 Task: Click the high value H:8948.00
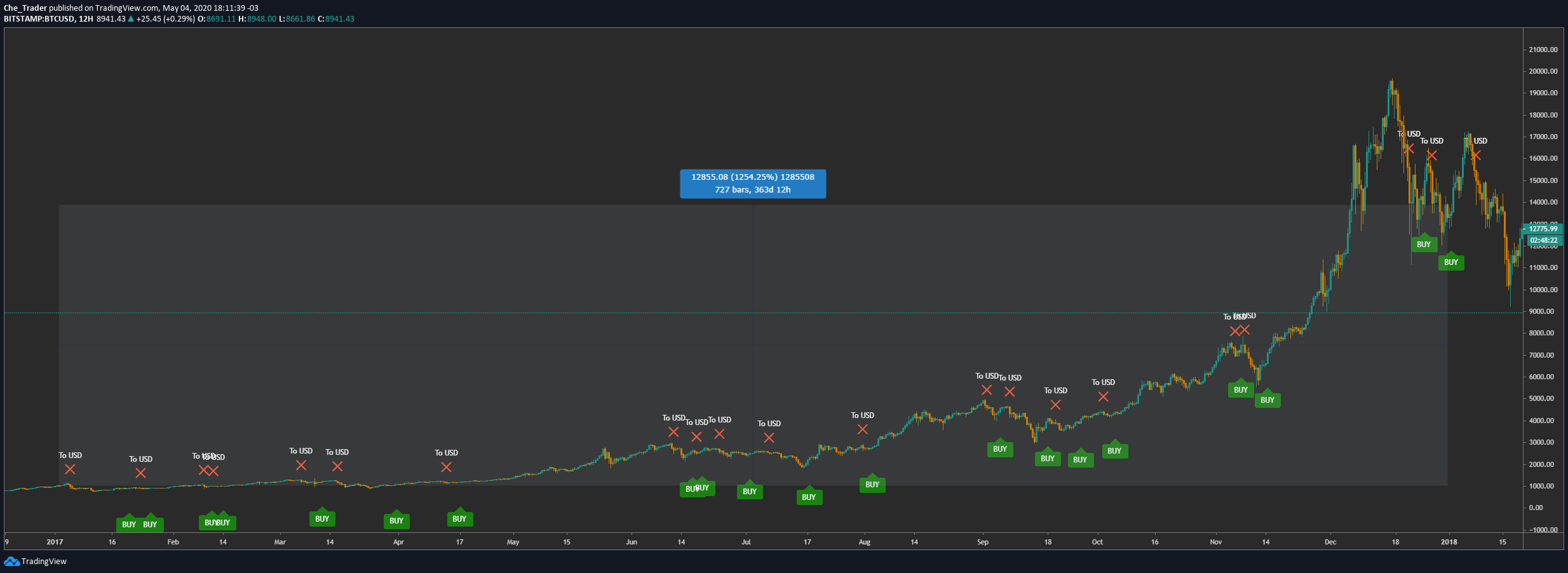pos(257,19)
